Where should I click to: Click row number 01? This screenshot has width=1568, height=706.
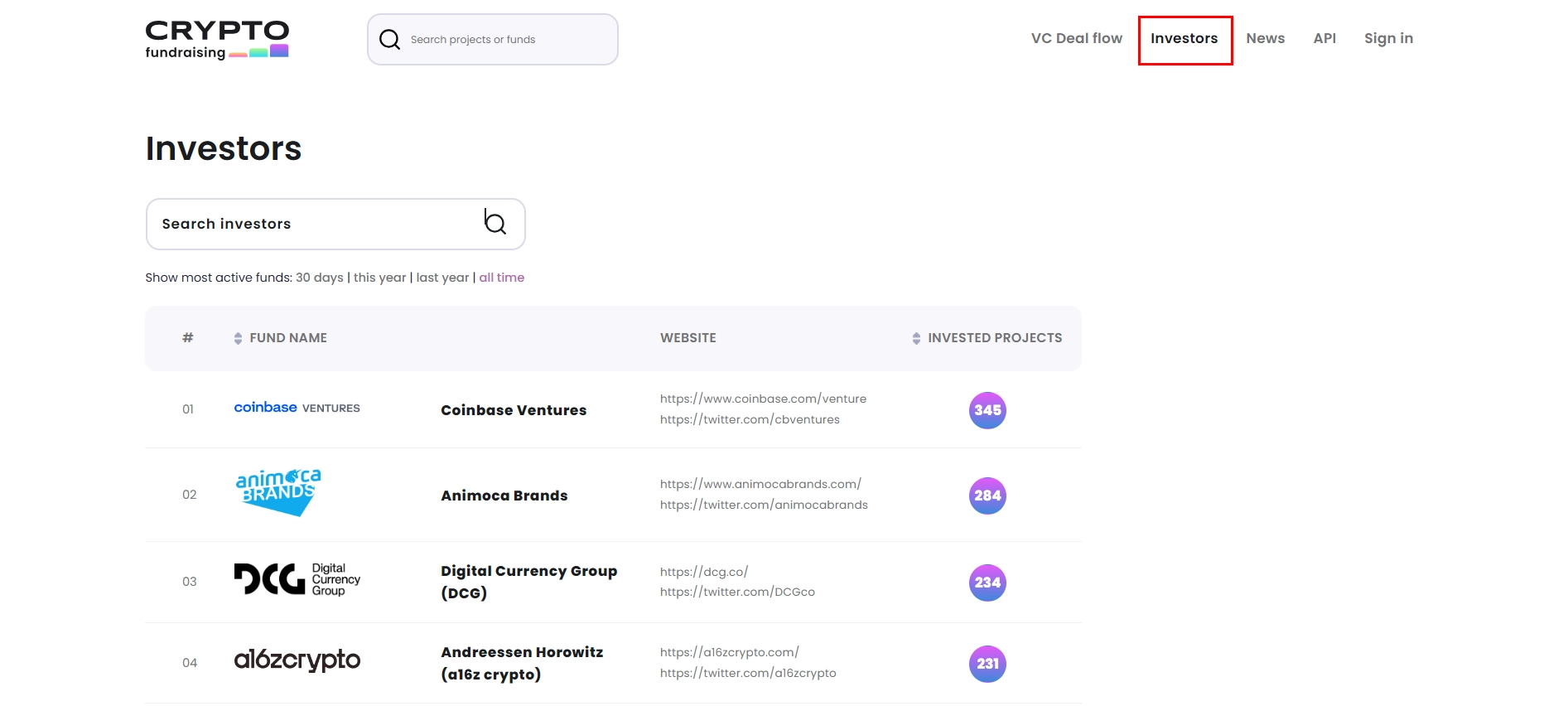tap(188, 409)
